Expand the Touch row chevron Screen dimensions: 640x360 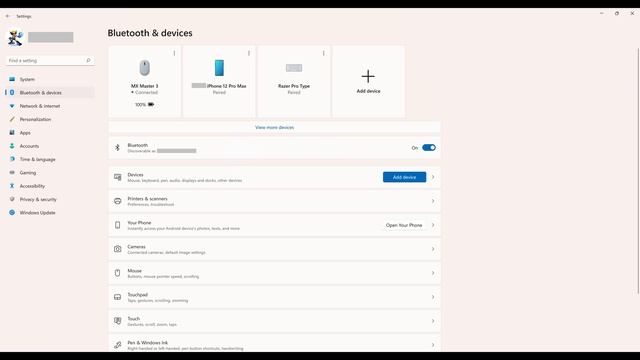[x=433, y=321]
